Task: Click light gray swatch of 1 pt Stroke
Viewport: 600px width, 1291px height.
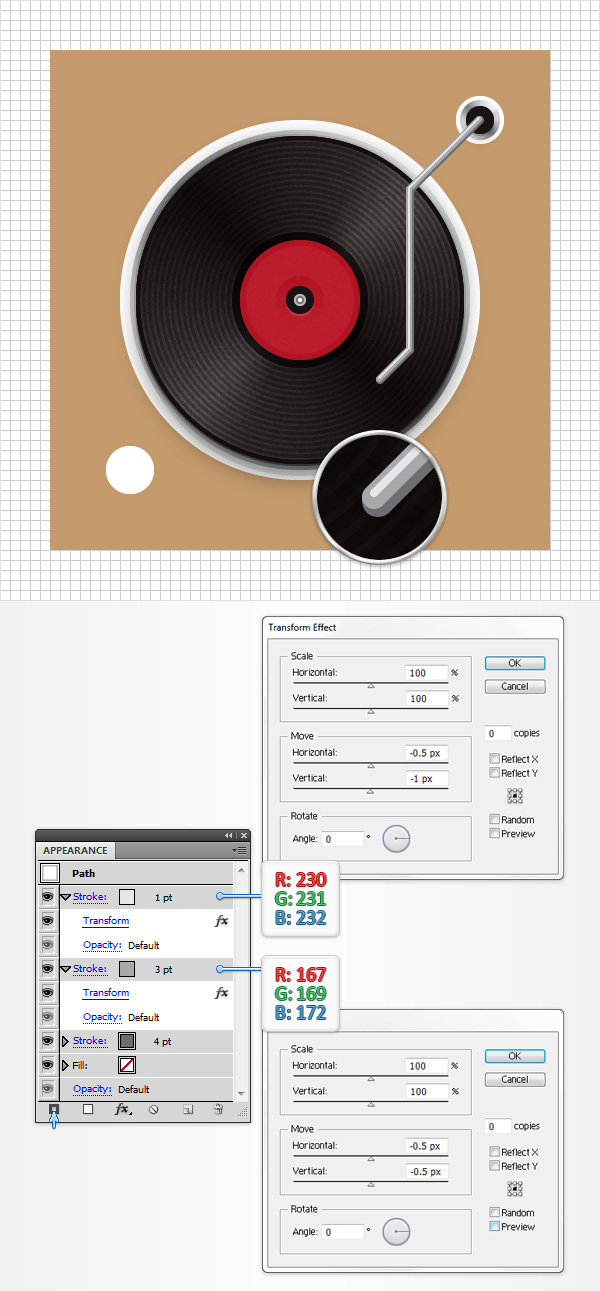Action: tap(127, 897)
